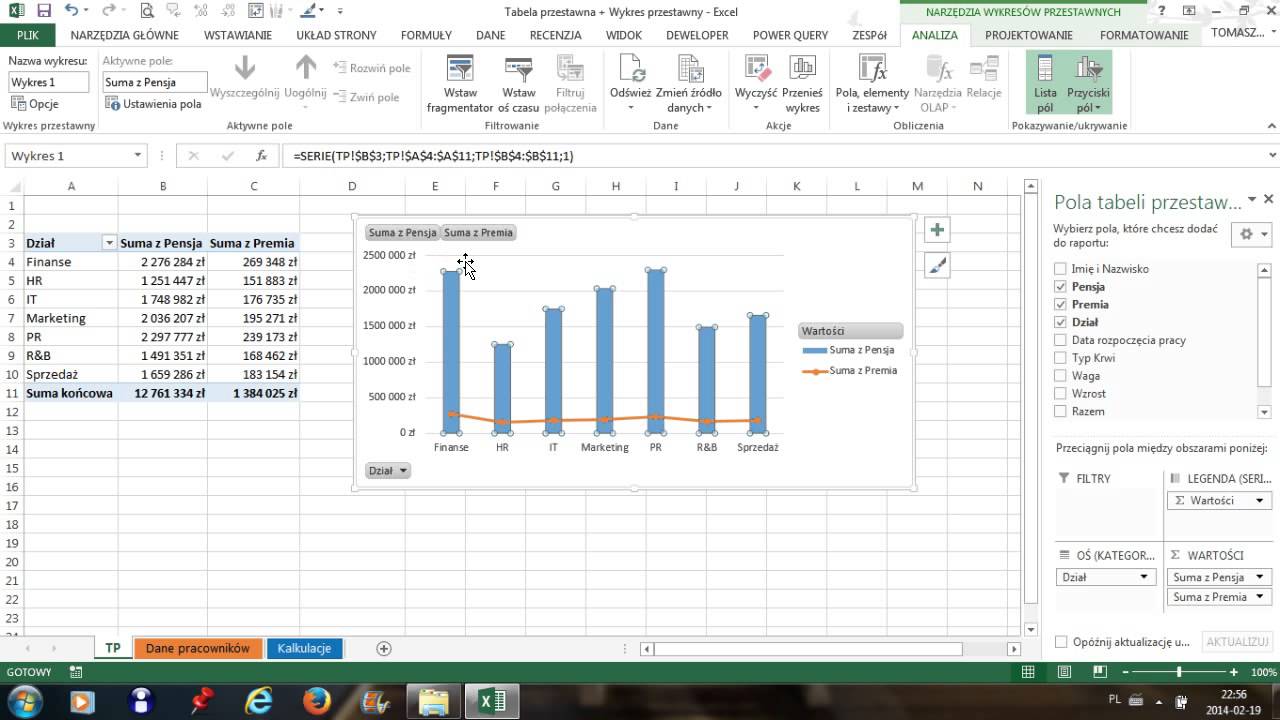Screen dimensions: 1280x720
Task: Check the Typ Krwi field
Action: [x=1060, y=358]
